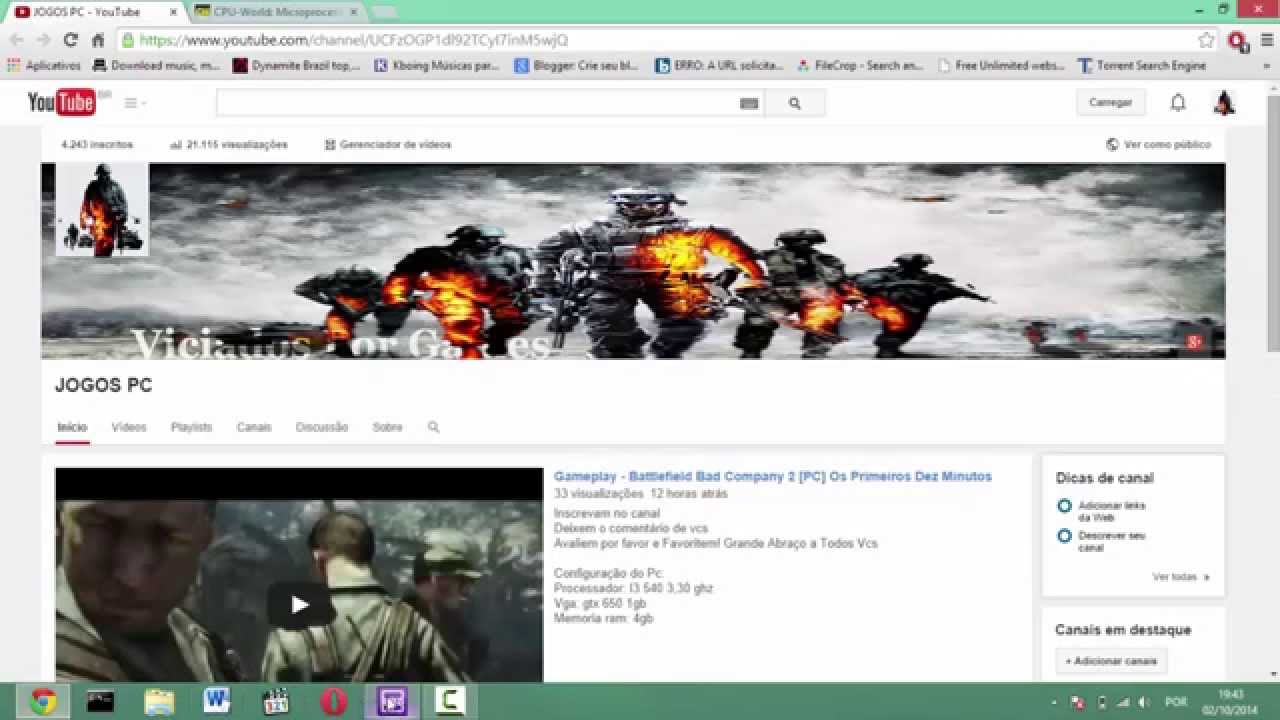Click the address bar URL
Screen dimensions: 1280x720
pos(354,40)
